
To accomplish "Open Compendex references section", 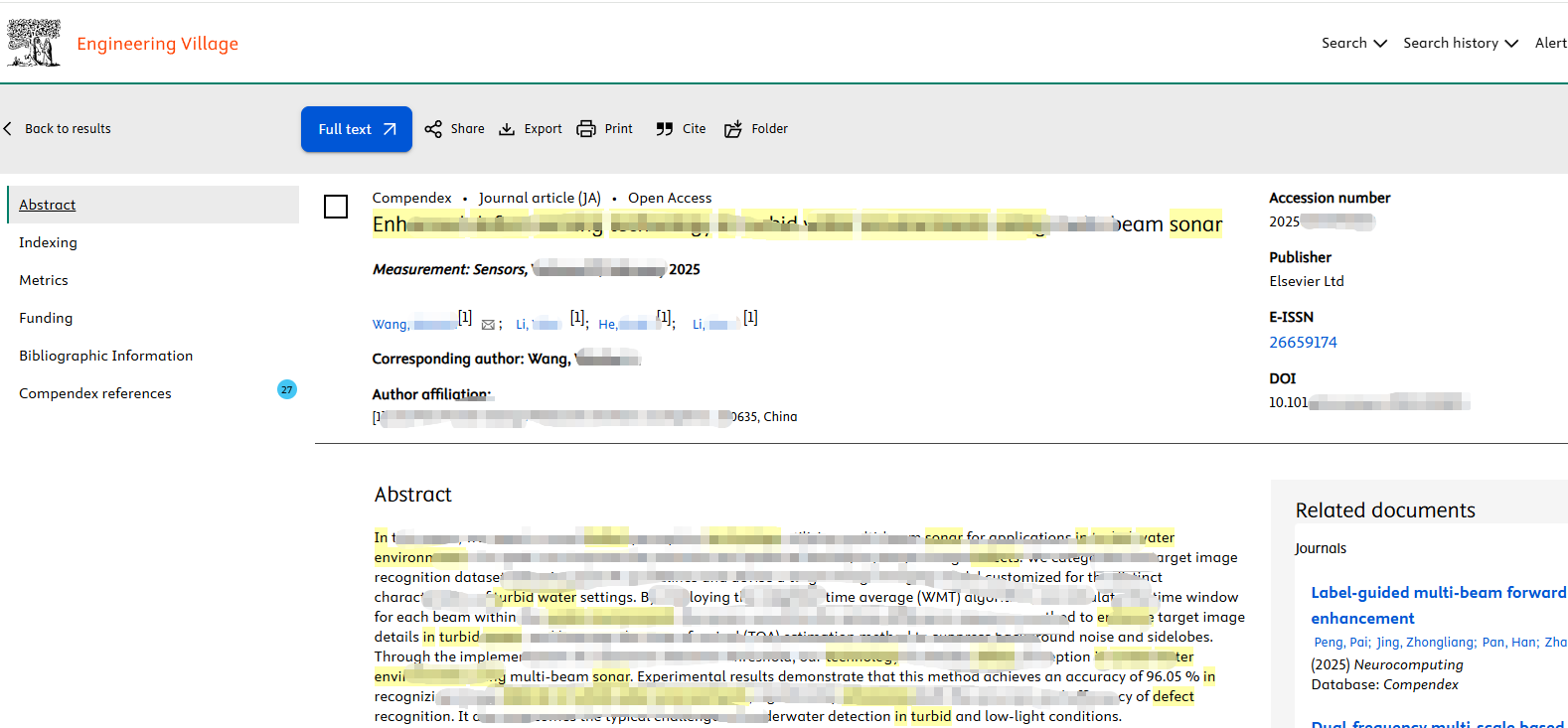I will tap(95, 393).
